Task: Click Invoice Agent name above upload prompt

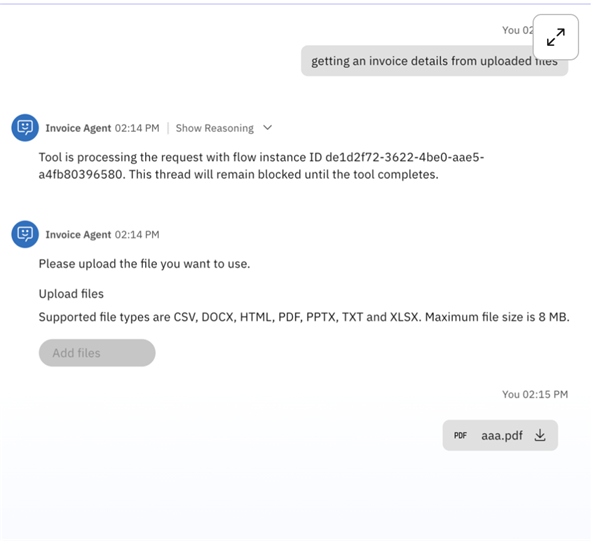Action: (x=78, y=234)
